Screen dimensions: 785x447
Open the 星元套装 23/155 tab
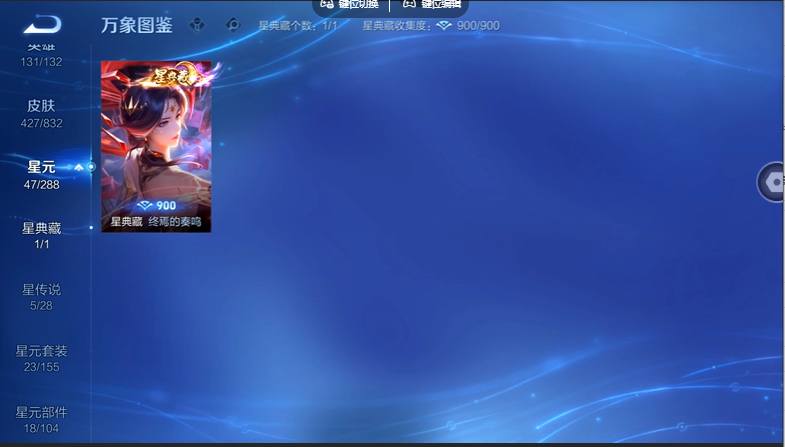(x=42, y=358)
